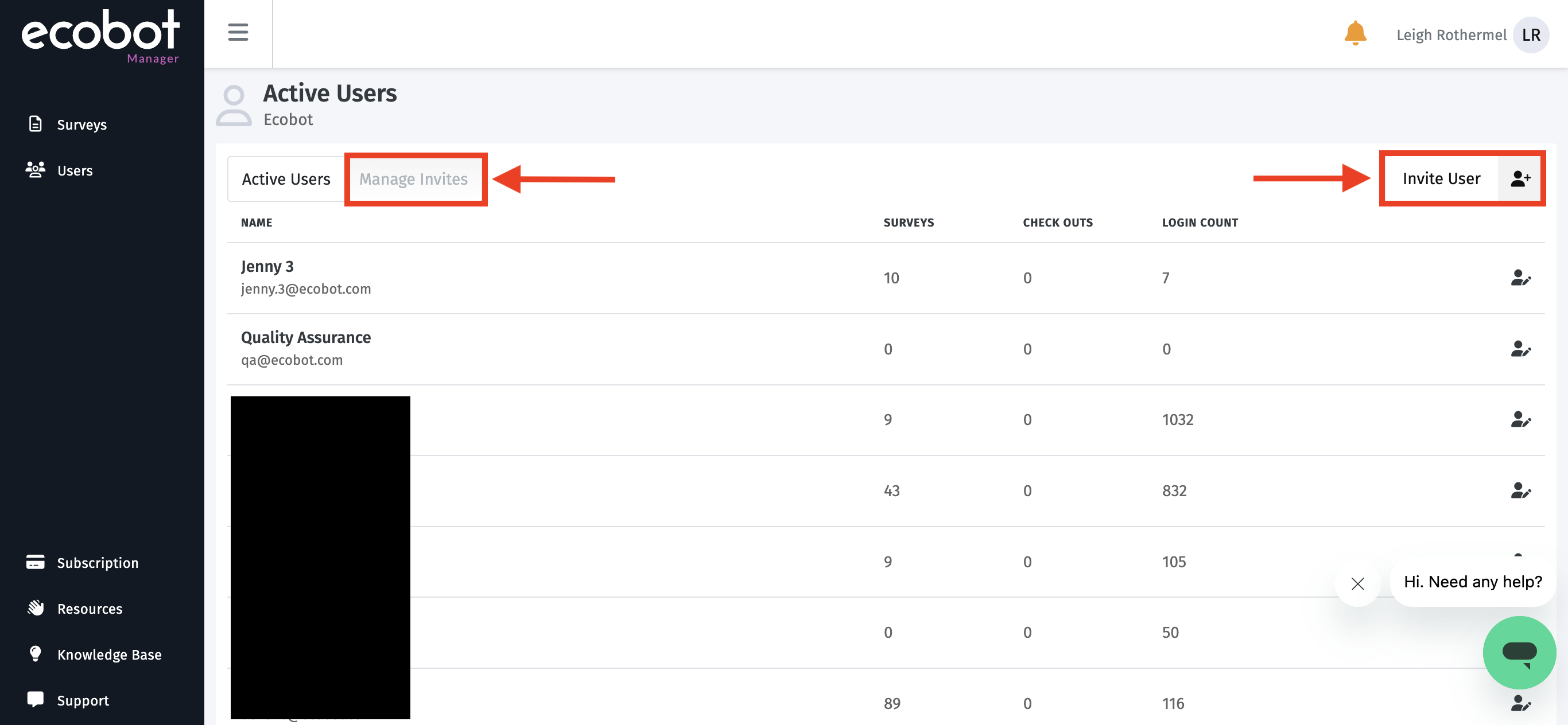
Task: Open jenny.3@ecobot.com user details
Action: coord(305,289)
